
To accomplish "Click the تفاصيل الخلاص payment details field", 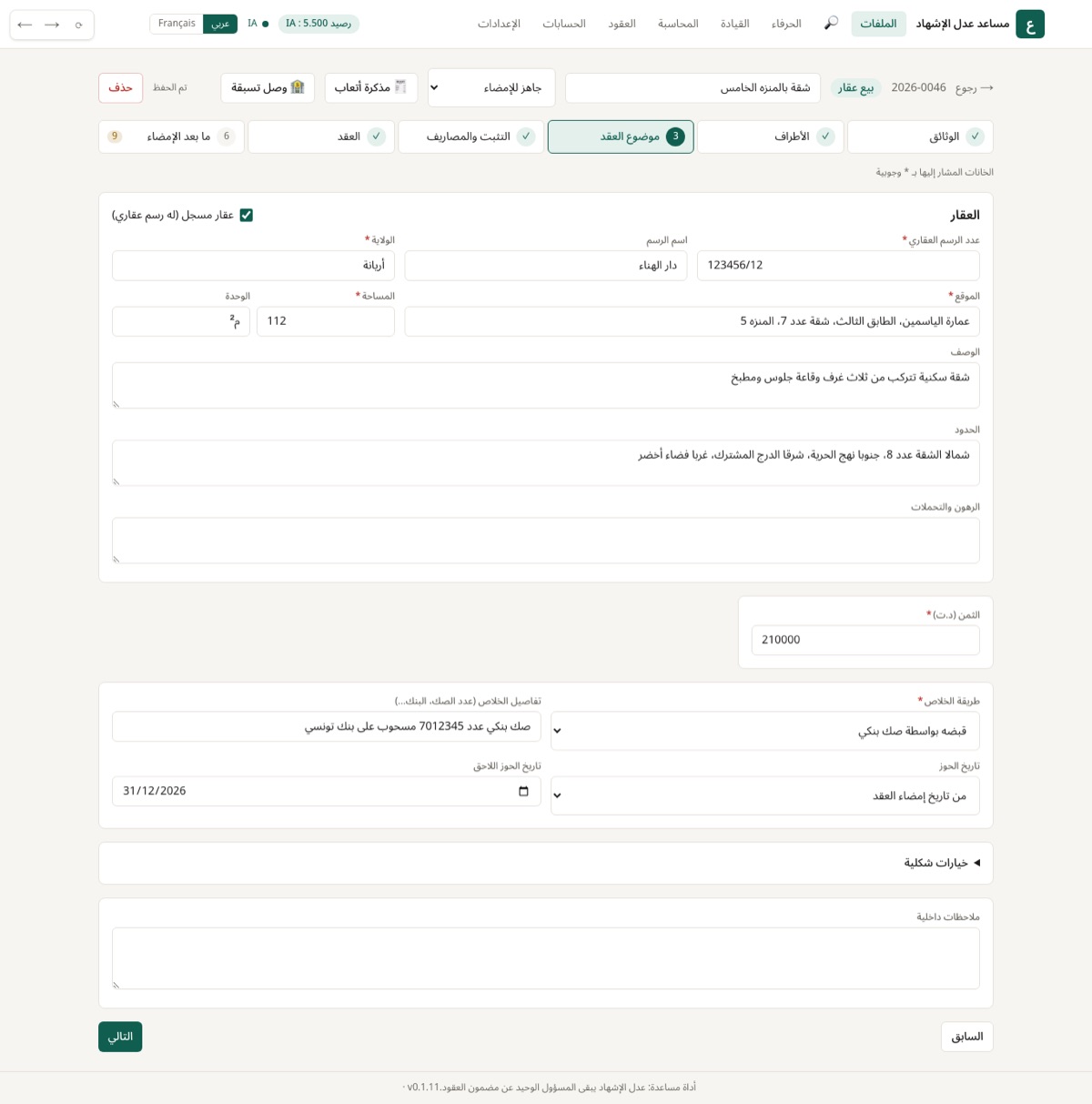I will point(327,727).
